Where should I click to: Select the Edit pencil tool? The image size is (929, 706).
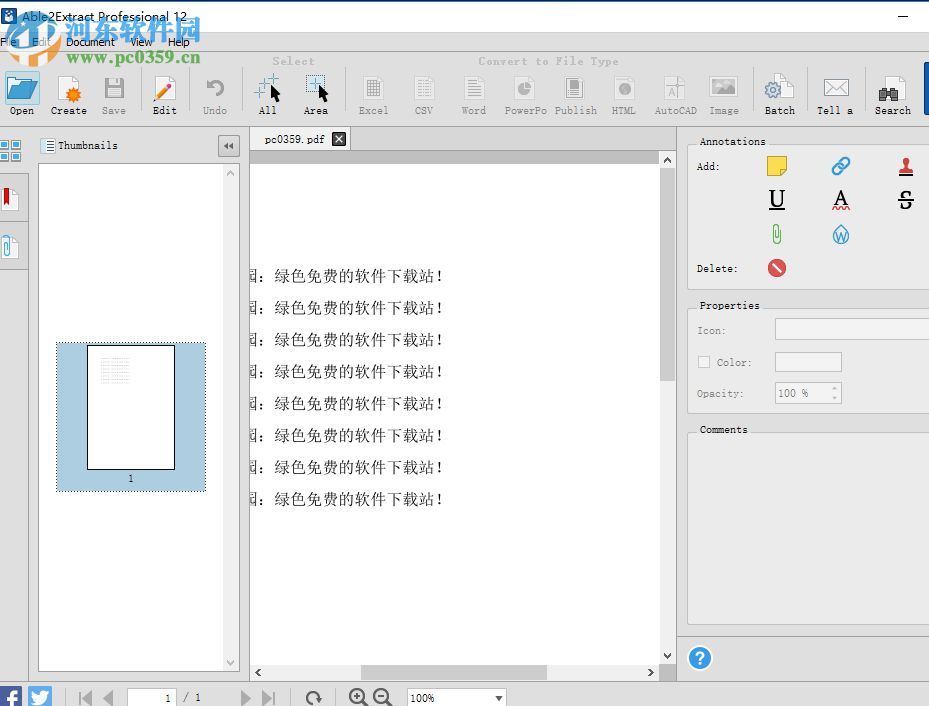click(x=165, y=92)
